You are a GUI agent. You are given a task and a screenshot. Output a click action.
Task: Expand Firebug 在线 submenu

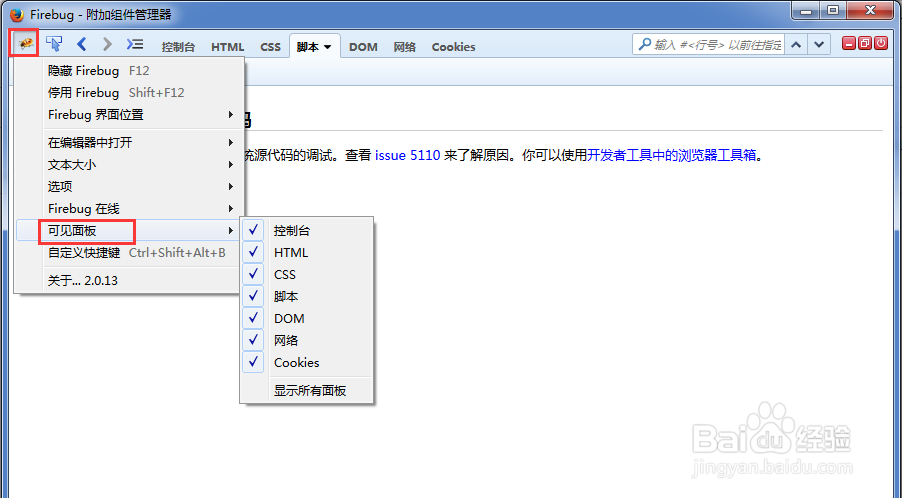pos(128,208)
